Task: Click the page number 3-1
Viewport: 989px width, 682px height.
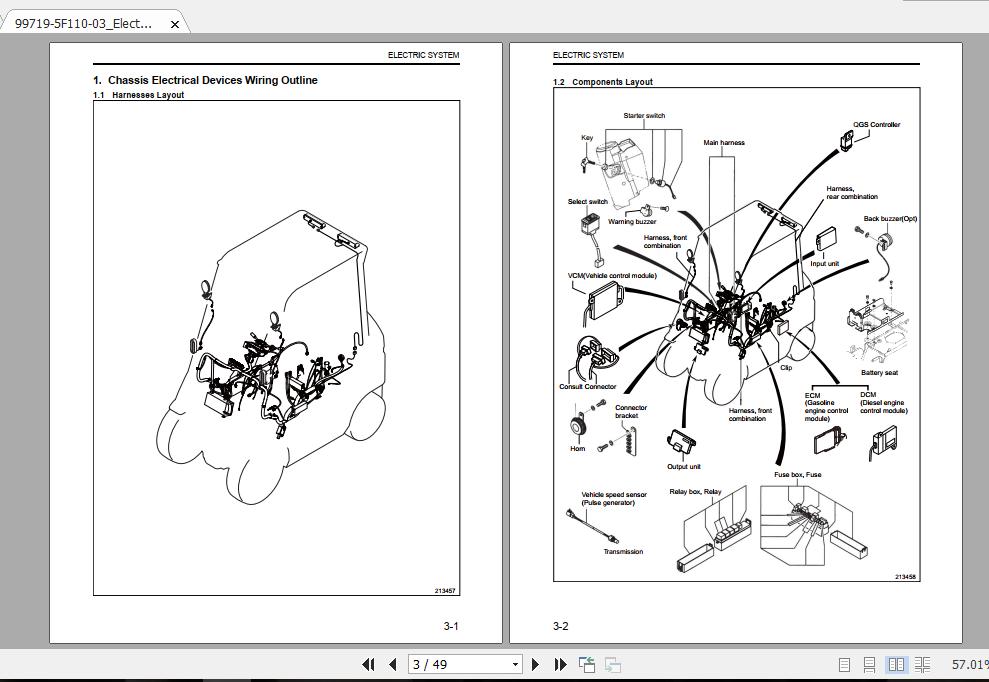Action: 450,626
